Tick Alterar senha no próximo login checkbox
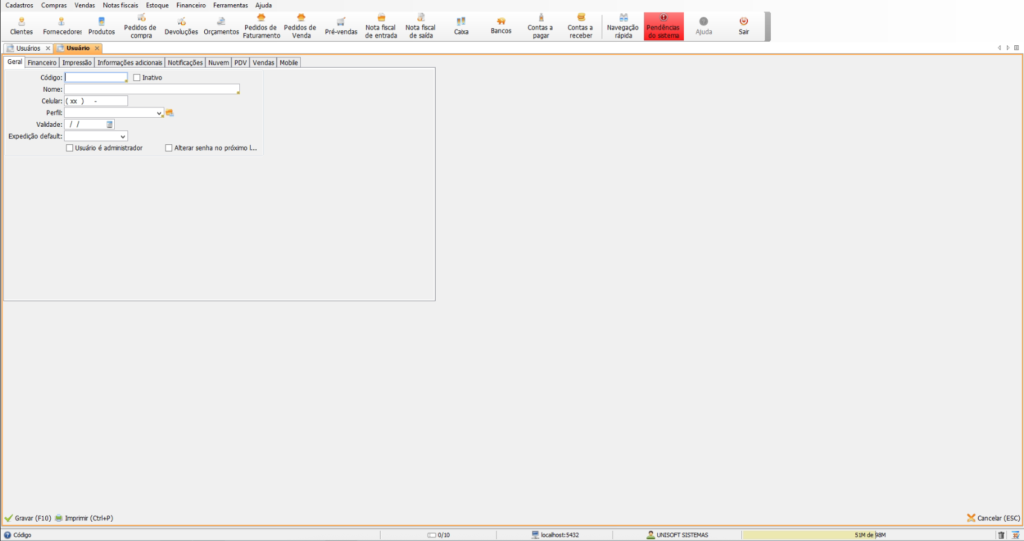This screenshot has width=1024, height=541. pos(169,148)
